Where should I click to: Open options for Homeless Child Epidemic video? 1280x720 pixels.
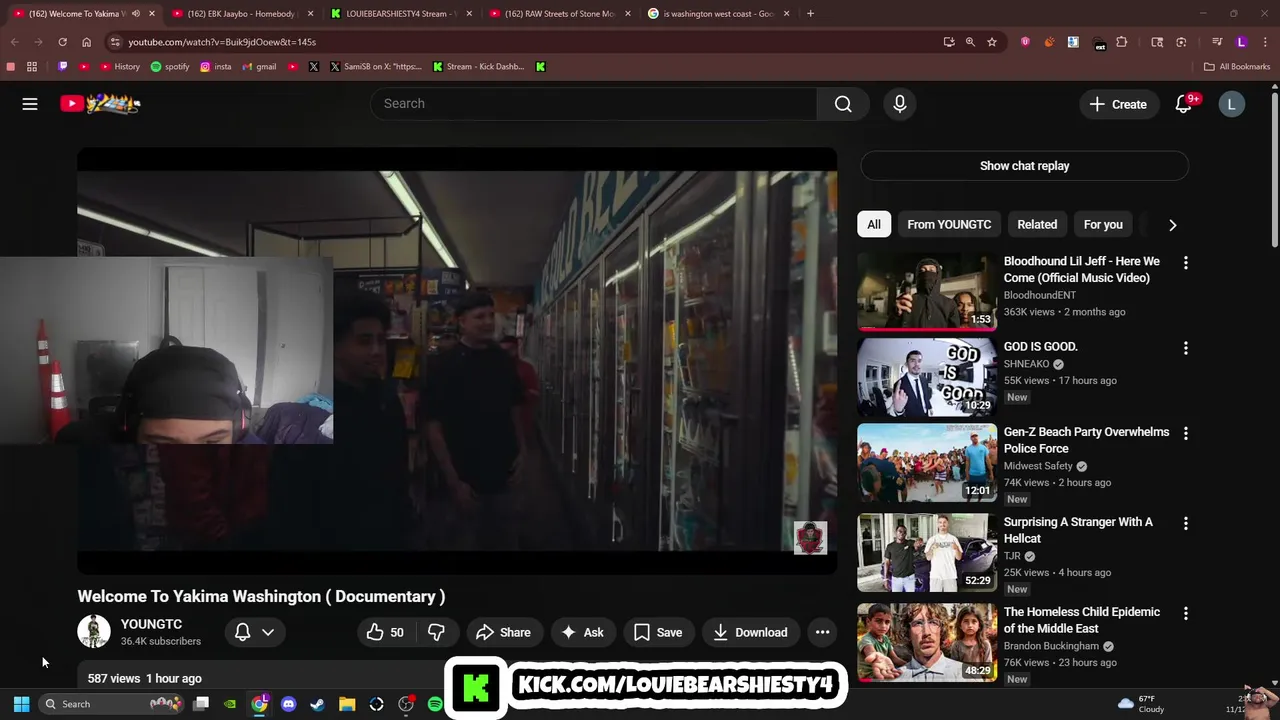click(1185, 613)
